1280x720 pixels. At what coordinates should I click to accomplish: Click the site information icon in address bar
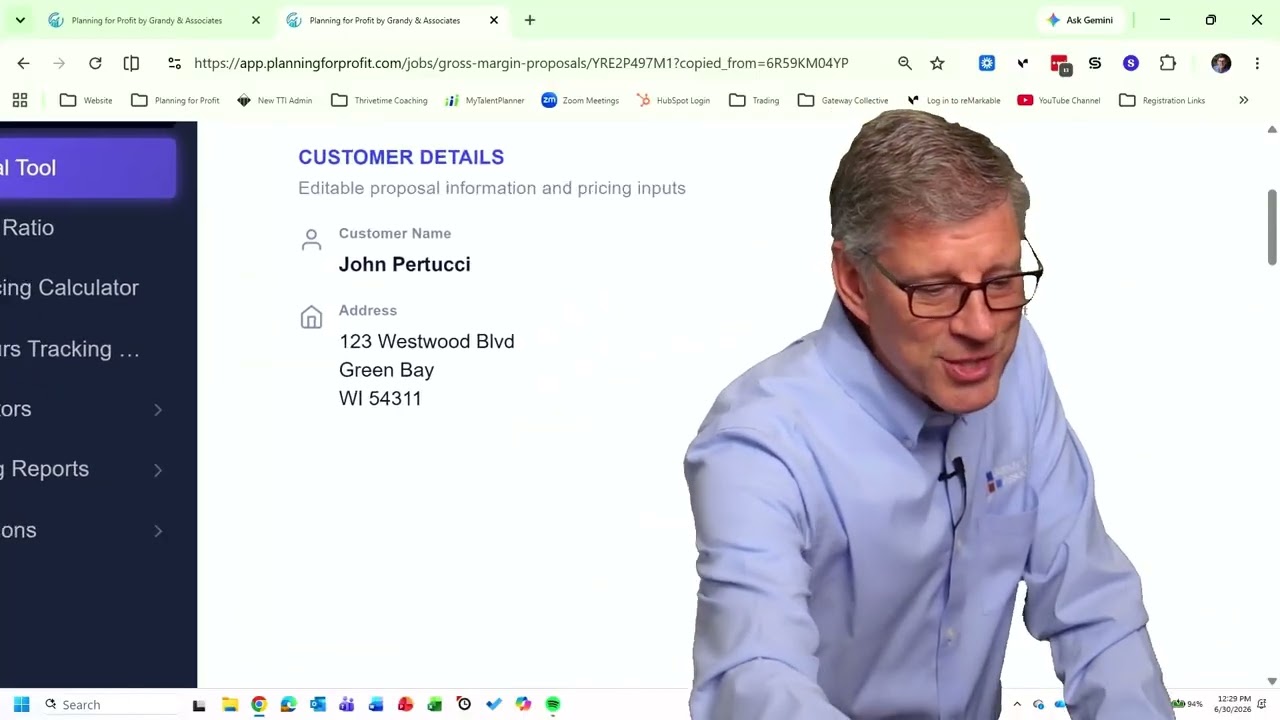(x=174, y=63)
